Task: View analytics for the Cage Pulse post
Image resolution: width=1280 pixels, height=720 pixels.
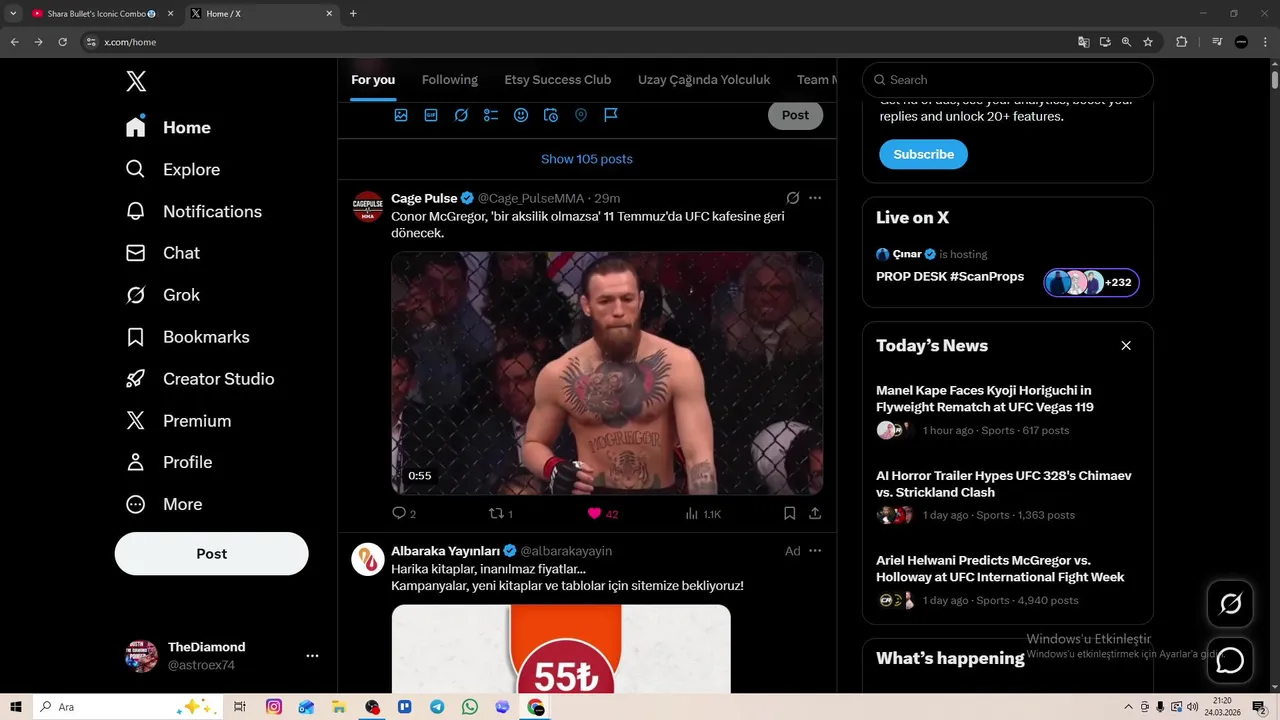Action: point(703,514)
